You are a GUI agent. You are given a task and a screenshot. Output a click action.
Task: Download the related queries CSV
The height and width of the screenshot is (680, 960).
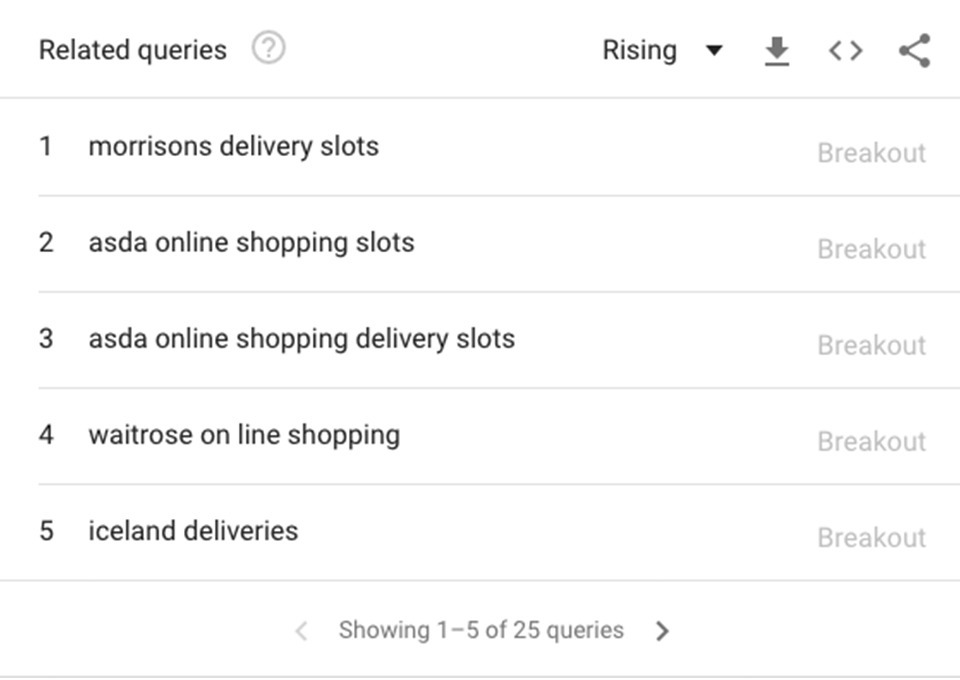coord(777,51)
